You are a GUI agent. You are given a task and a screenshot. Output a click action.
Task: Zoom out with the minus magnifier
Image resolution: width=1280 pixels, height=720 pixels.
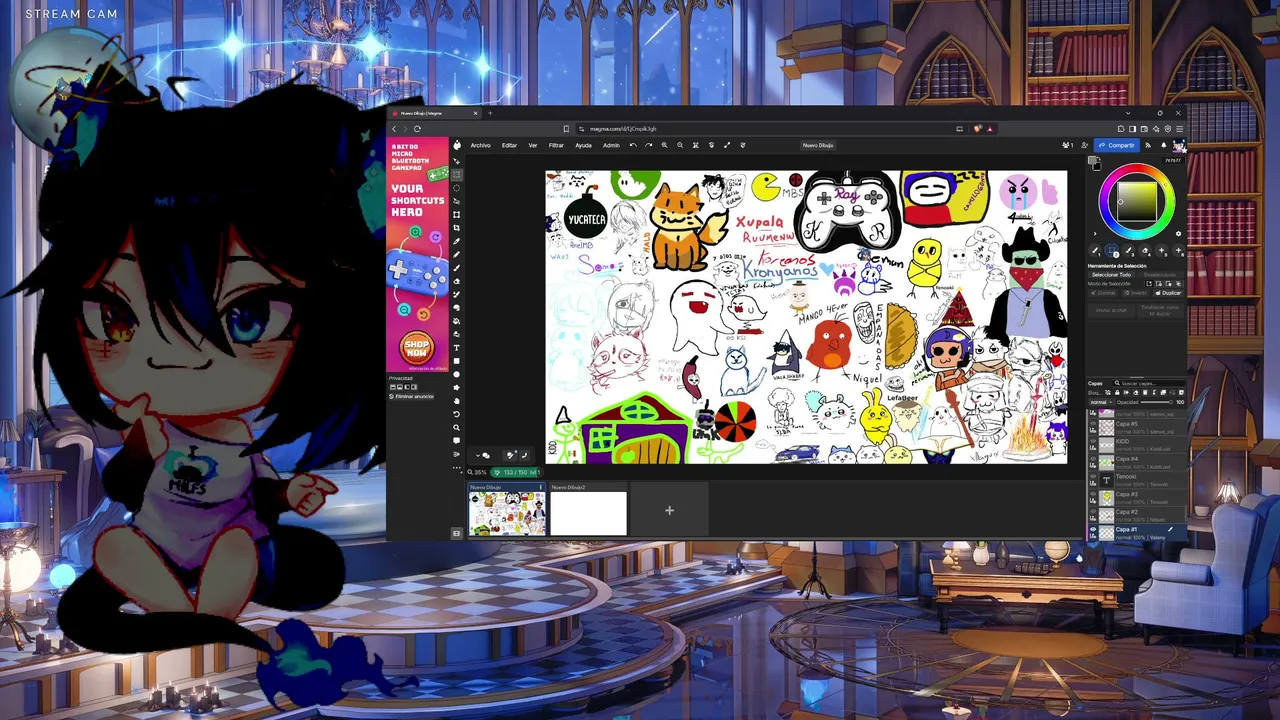point(680,145)
